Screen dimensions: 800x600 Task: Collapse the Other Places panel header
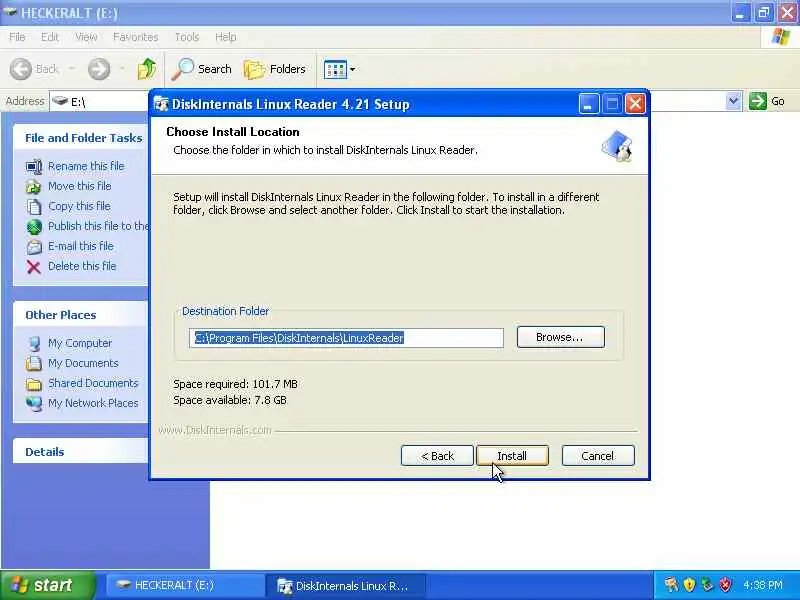tap(81, 315)
